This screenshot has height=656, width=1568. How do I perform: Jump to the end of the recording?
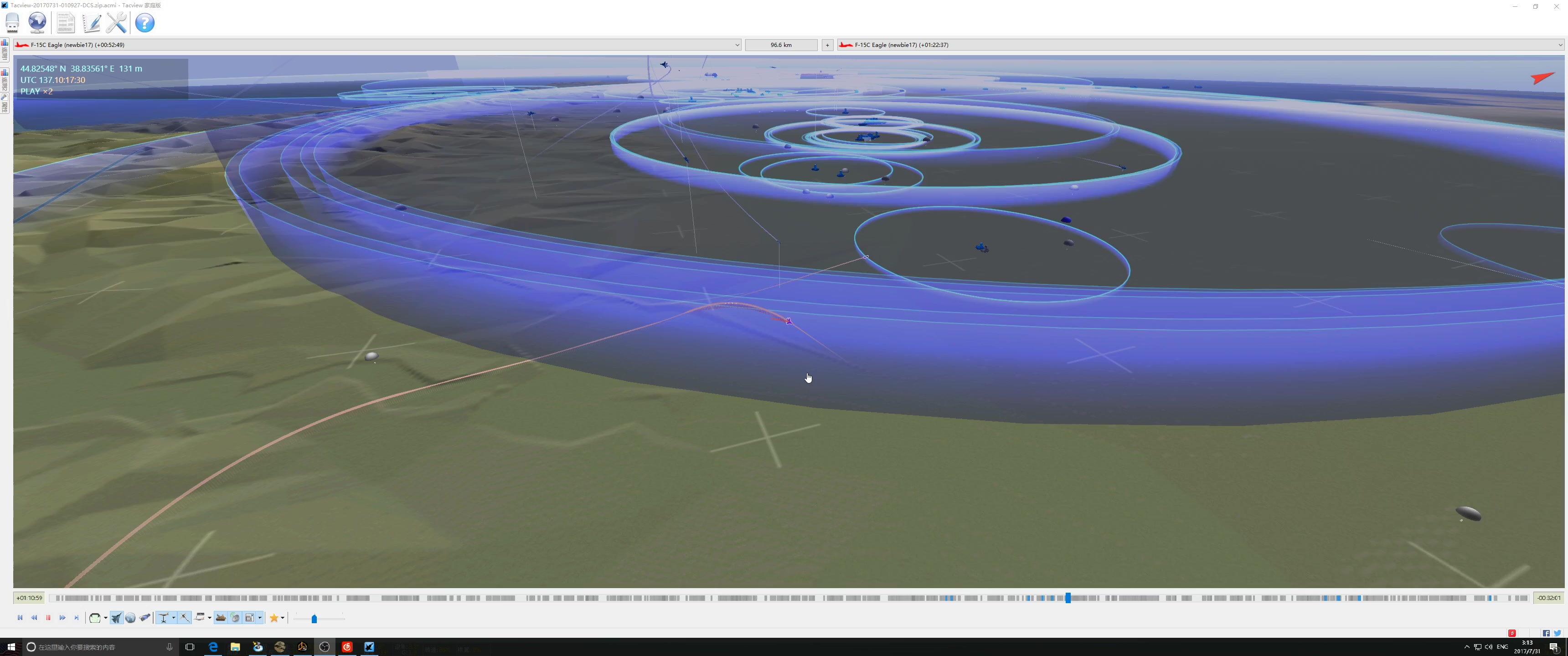click(76, 618)
